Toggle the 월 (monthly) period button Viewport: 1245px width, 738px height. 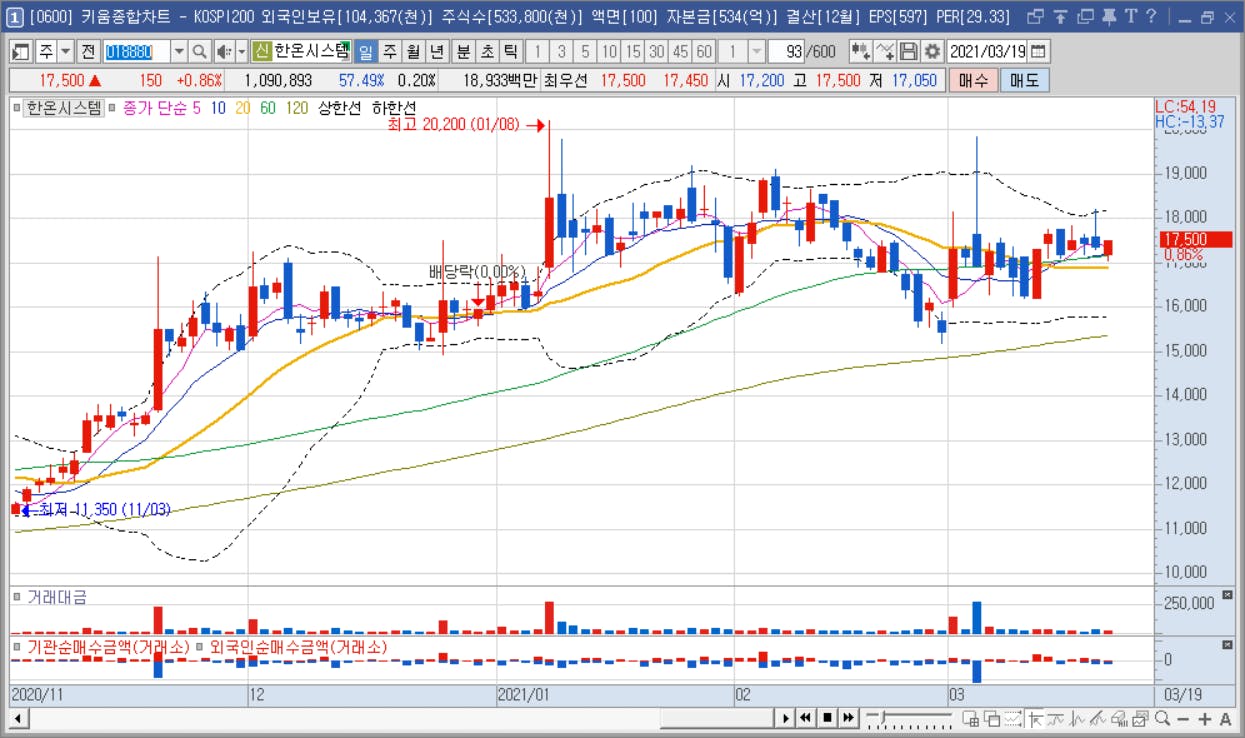[413, 51]
